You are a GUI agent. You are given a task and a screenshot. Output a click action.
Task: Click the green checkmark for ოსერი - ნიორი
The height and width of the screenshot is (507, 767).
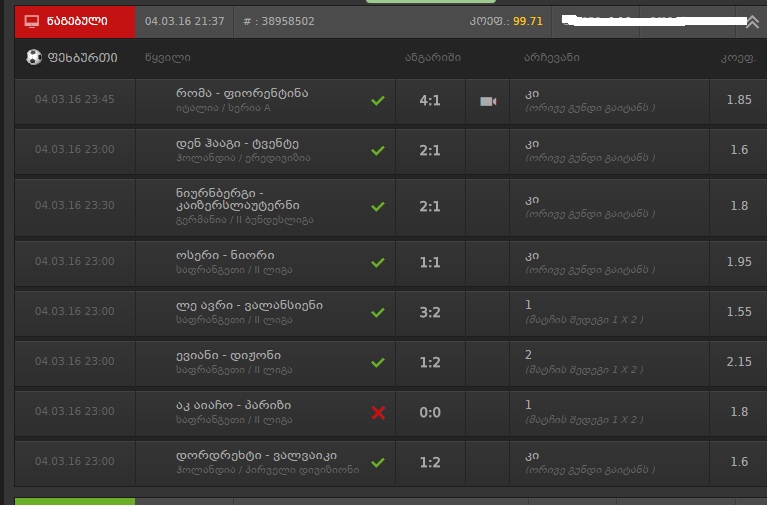pos(378,263)
